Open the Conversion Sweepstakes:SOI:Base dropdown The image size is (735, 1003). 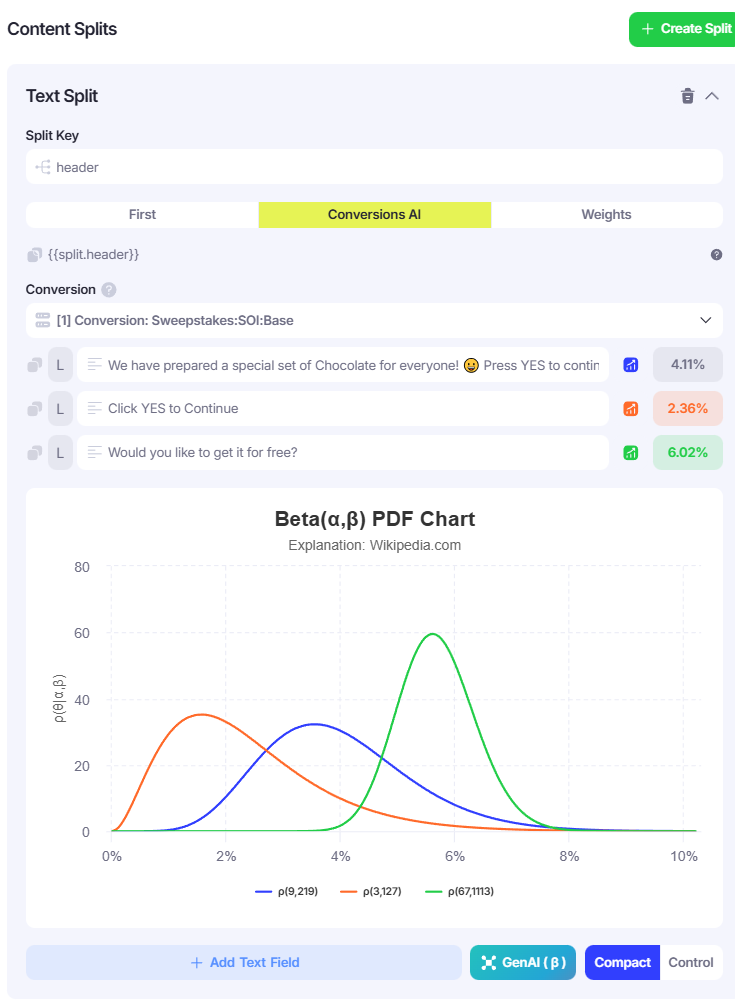(374, 321)
